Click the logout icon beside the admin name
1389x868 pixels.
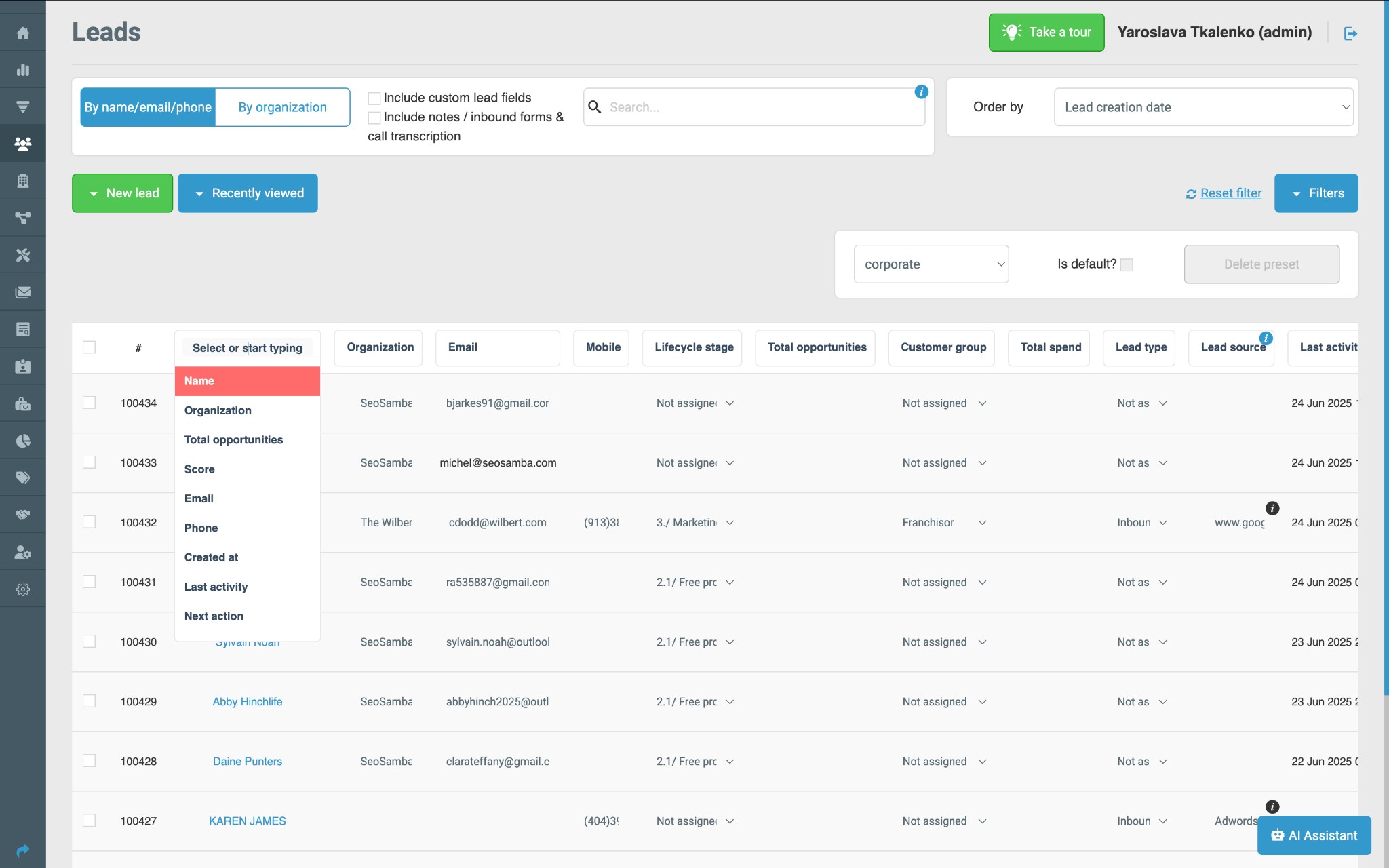click(x=1350, y=33)
